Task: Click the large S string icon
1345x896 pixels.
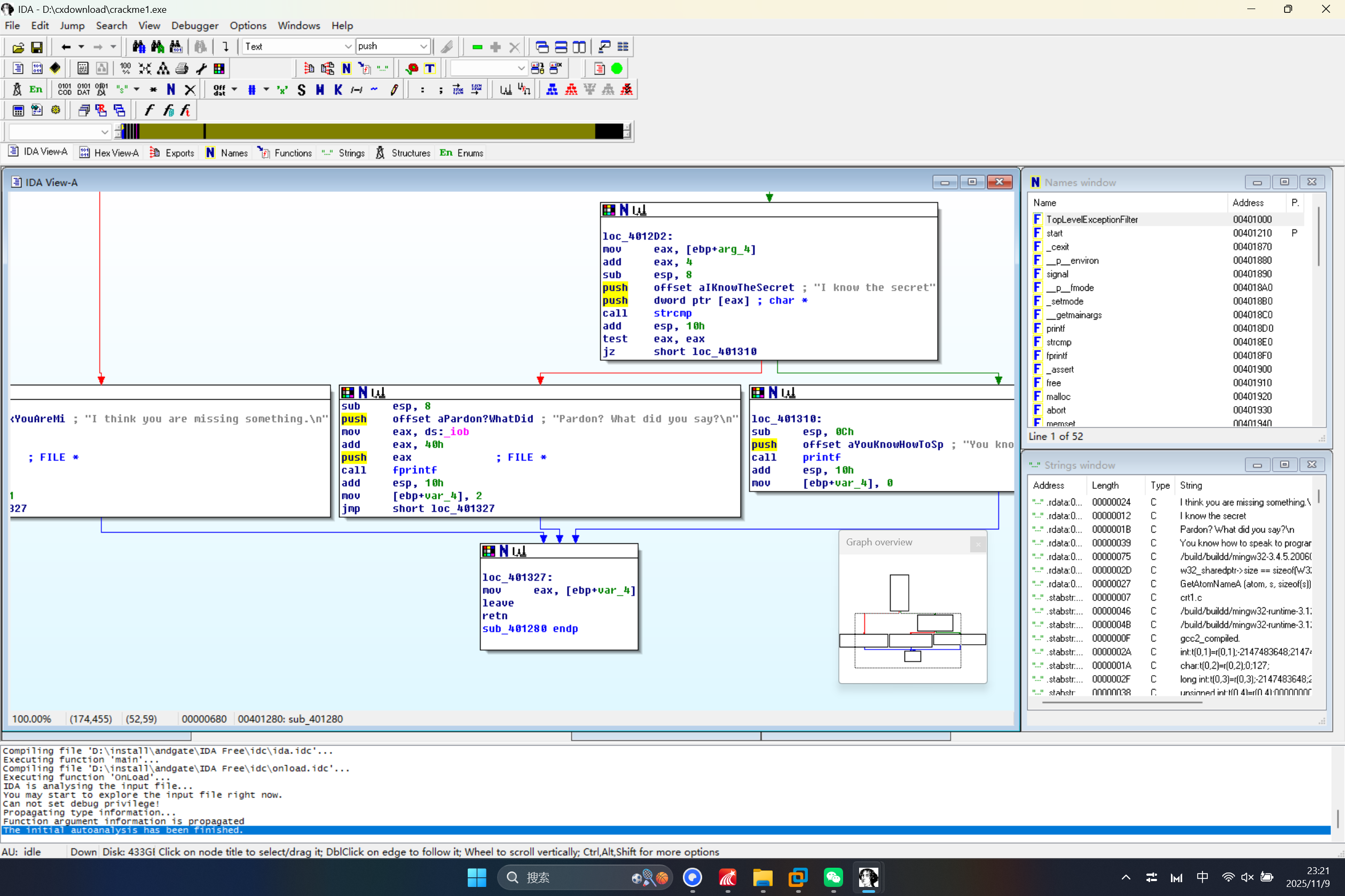Action: click(x=301, y=90)
